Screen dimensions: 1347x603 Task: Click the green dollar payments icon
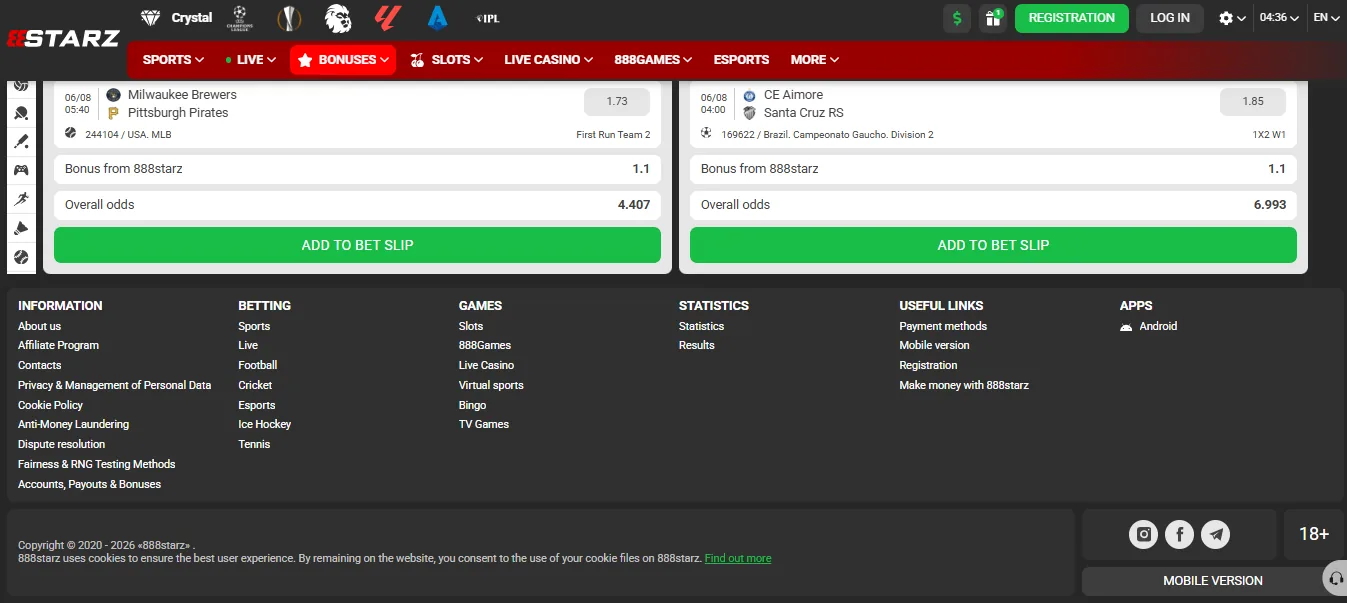pyautogui.click(x=957, y=18)
